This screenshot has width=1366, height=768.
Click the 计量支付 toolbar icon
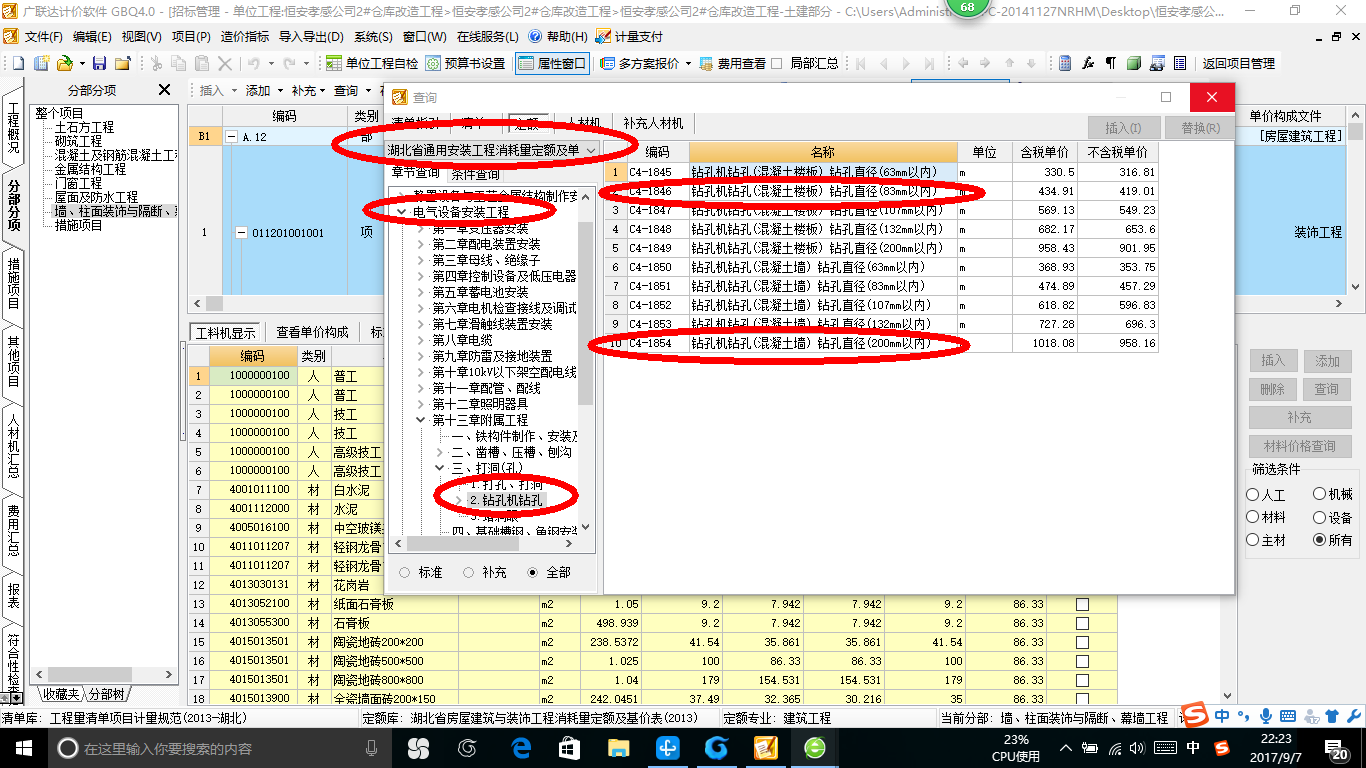coord(629,36)
